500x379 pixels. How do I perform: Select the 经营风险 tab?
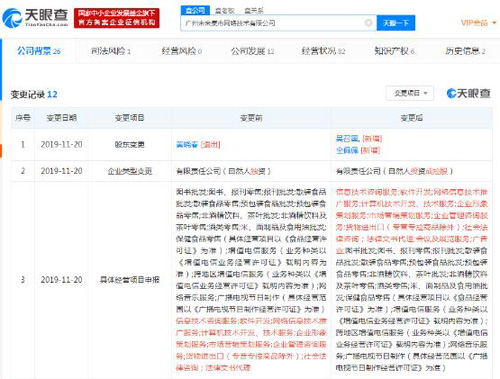[x=182, y=51]
